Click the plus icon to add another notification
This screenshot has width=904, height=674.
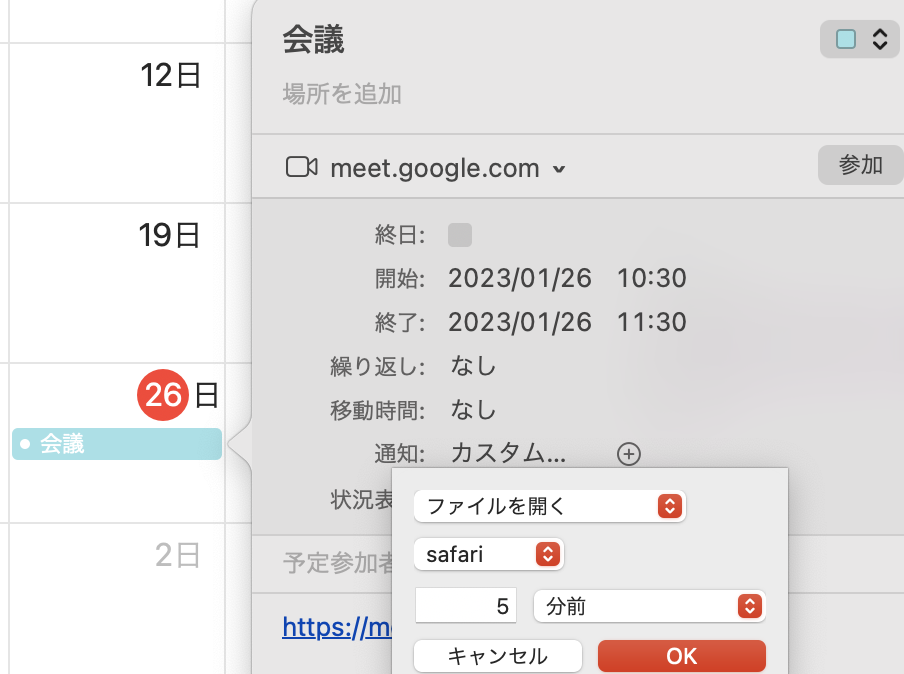[x=629, y=454]
